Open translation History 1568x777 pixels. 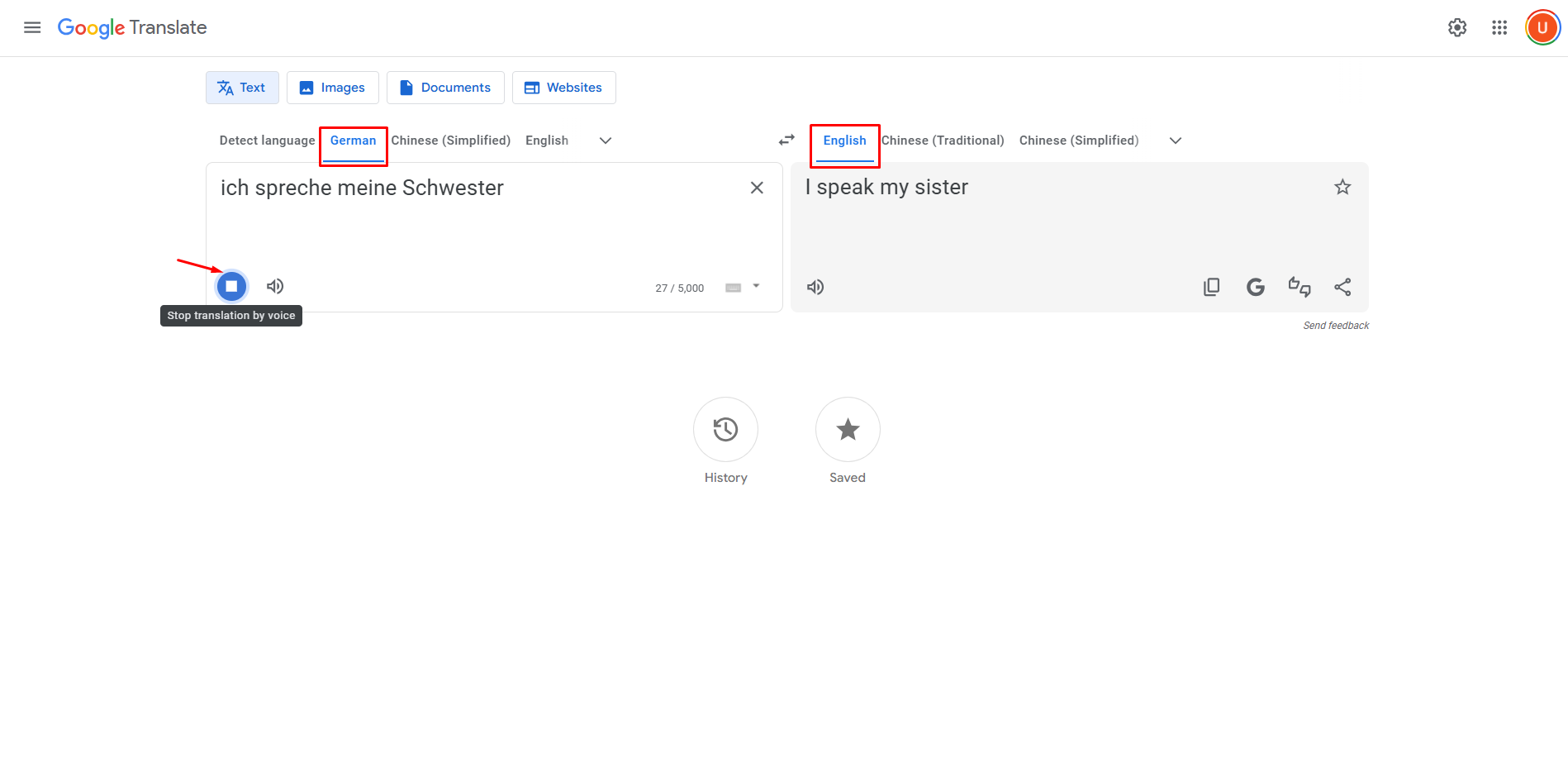[725, 430]
